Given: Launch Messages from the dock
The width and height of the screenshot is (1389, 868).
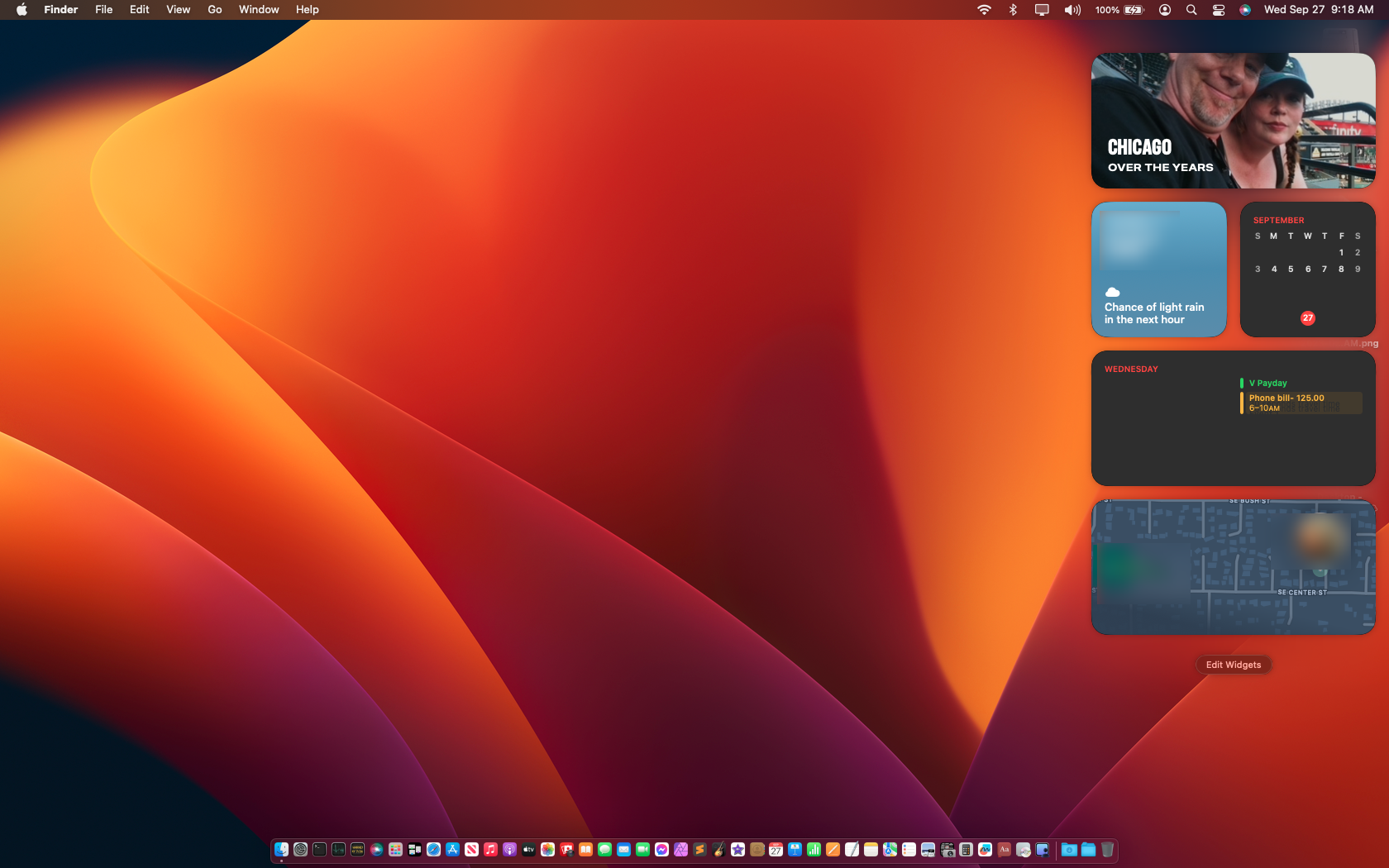Looking at the screenshot, I should [x=604, y=849].
